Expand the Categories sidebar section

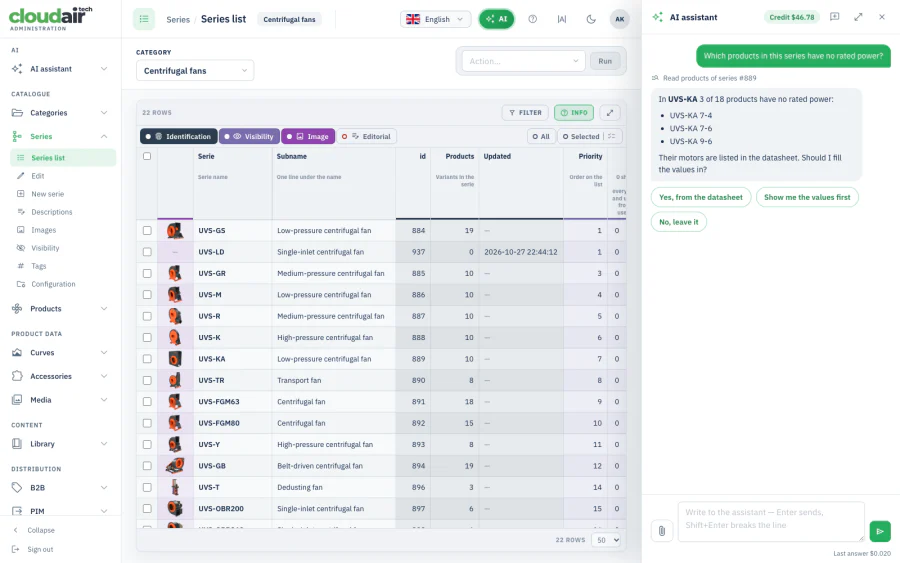click(60, 113)
